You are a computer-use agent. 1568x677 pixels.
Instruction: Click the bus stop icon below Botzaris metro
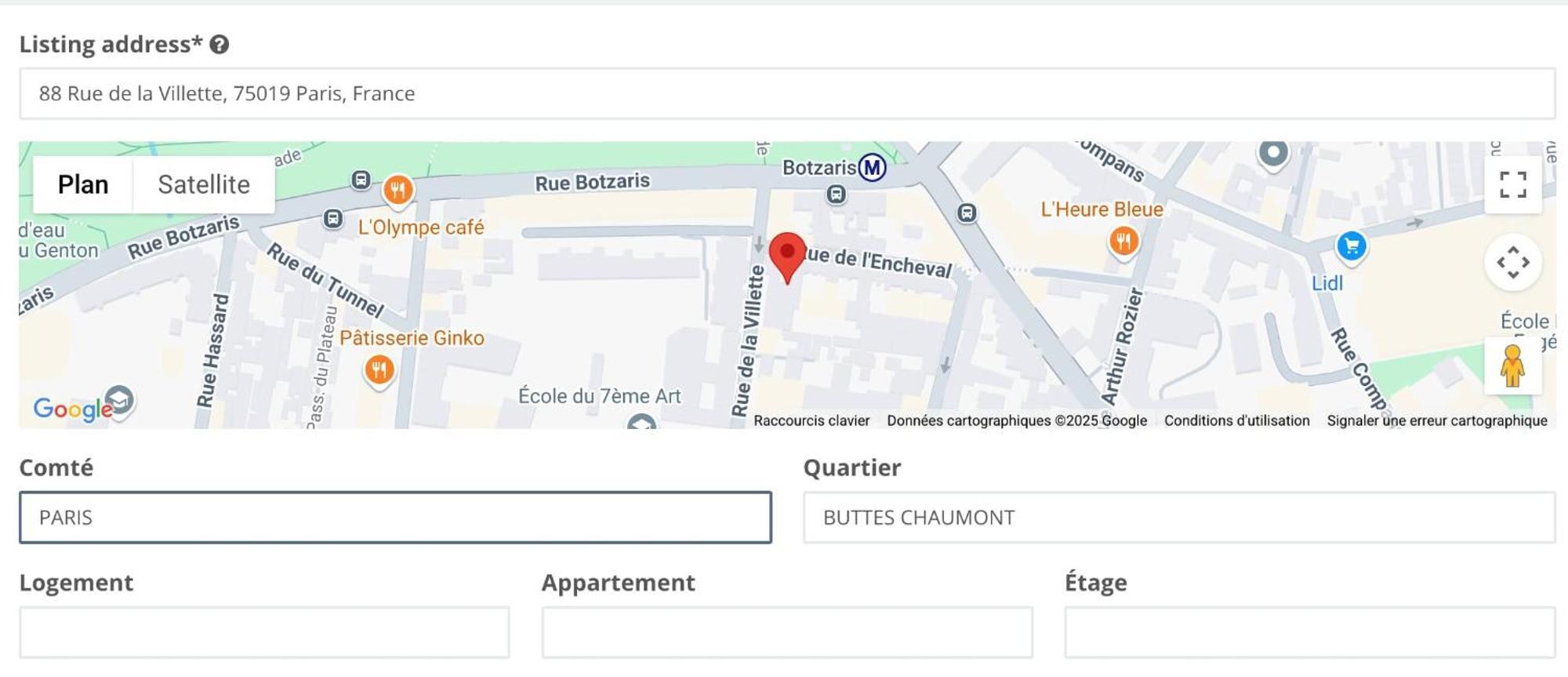[x=837, y=194]
